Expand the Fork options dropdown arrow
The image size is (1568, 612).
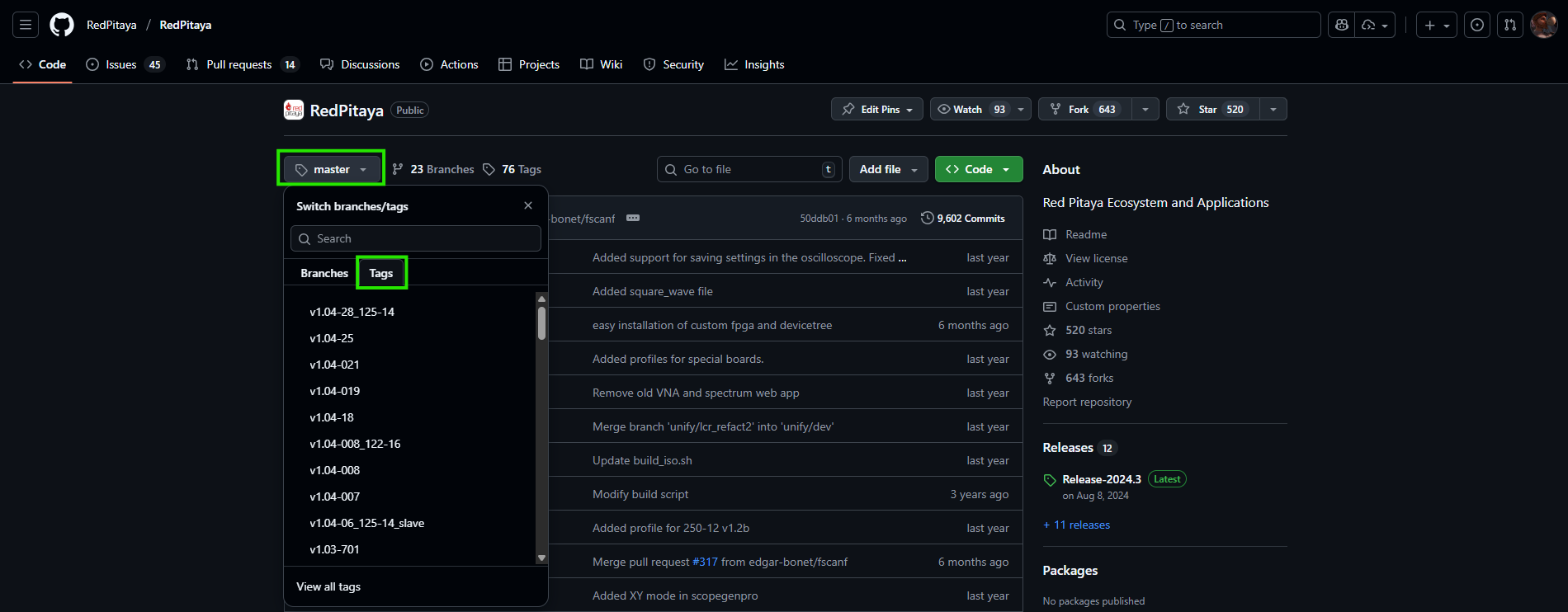tap(1145, 109)
